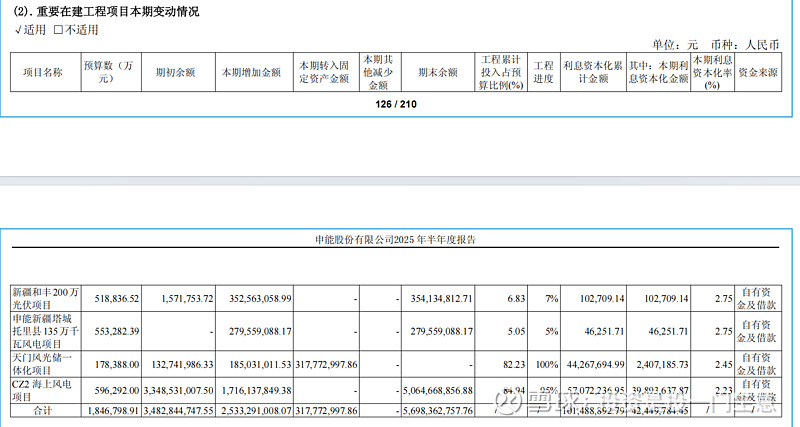
Task: Tick the 适用 checkbox
Action: tap(18, 30)
